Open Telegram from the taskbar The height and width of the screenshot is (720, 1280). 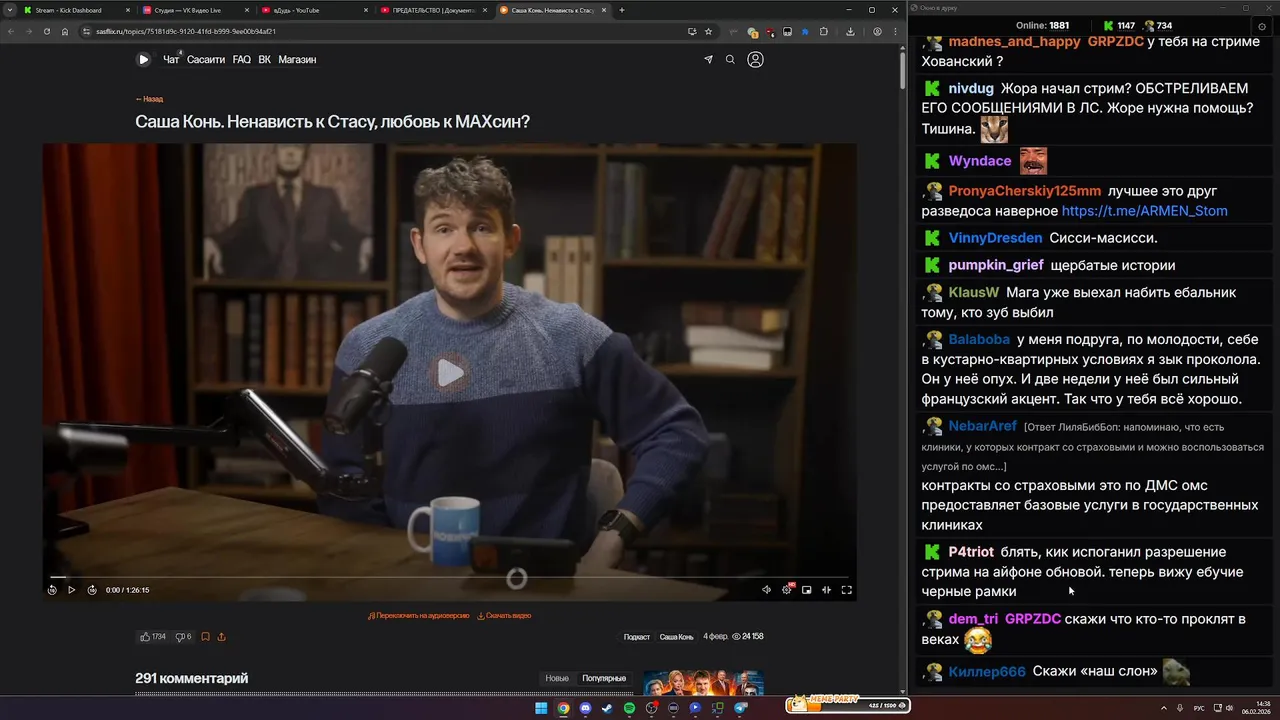(741, 708)
